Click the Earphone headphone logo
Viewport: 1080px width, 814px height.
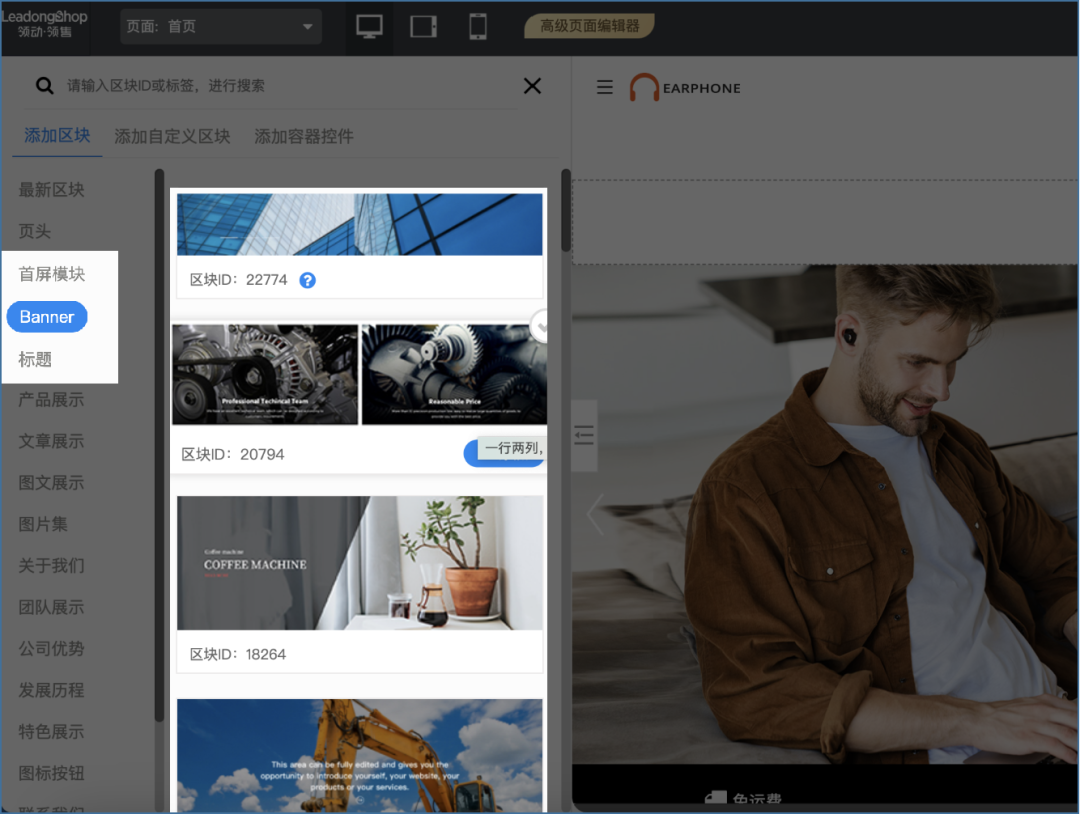pos(644,88)
